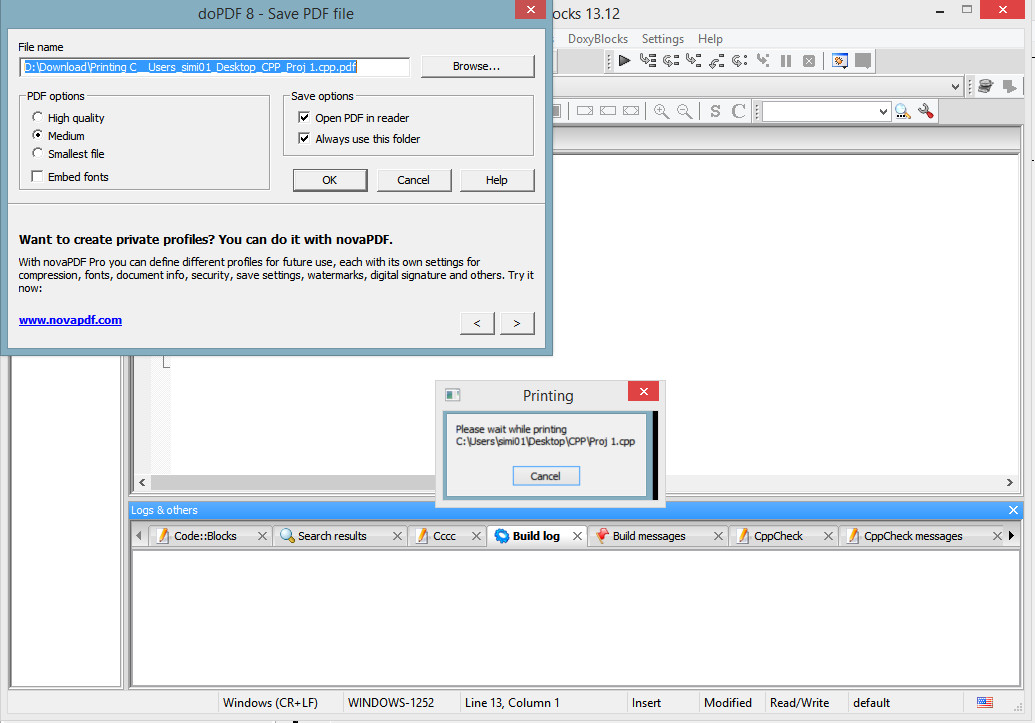Click Read/Write in status bar

799,703
